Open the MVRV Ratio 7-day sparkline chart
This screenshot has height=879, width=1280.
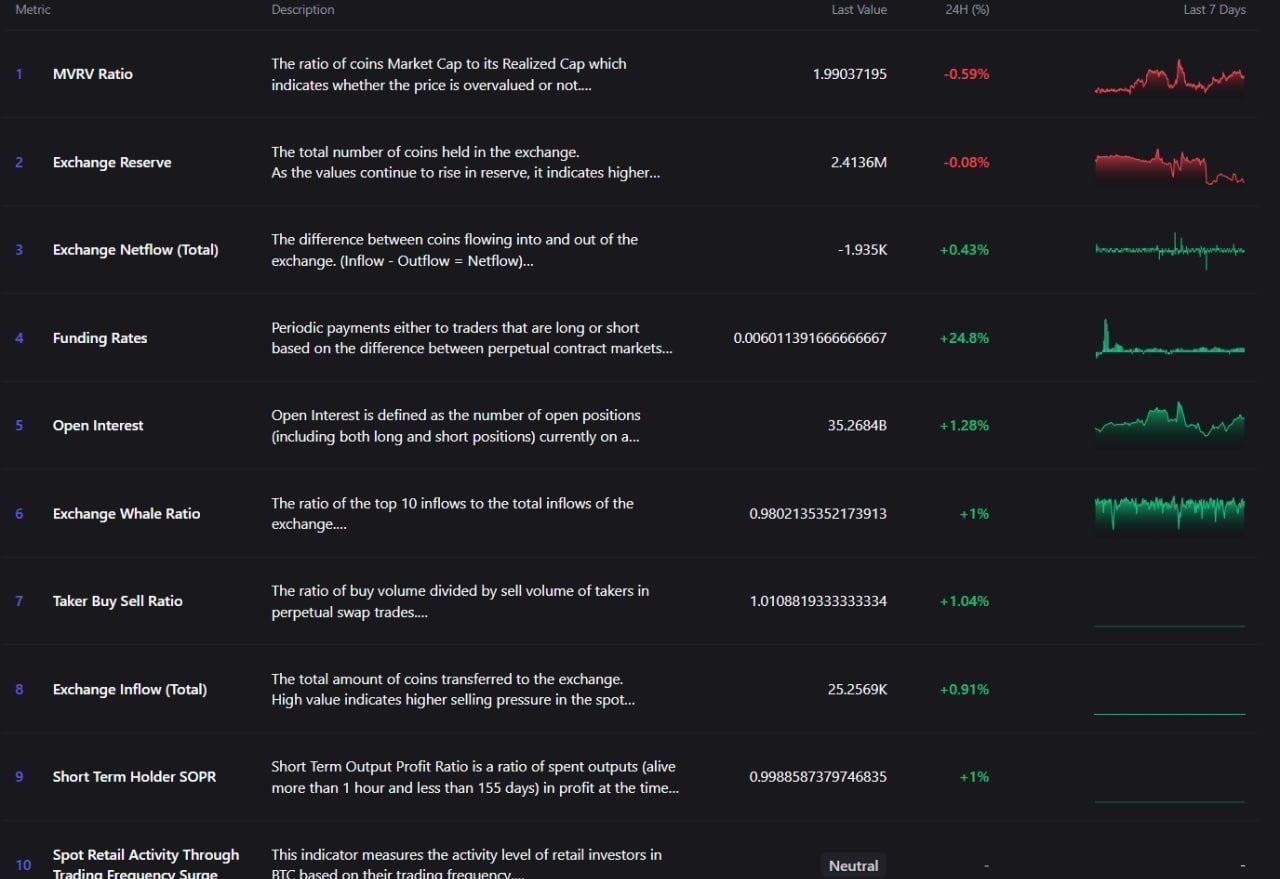1170,78
